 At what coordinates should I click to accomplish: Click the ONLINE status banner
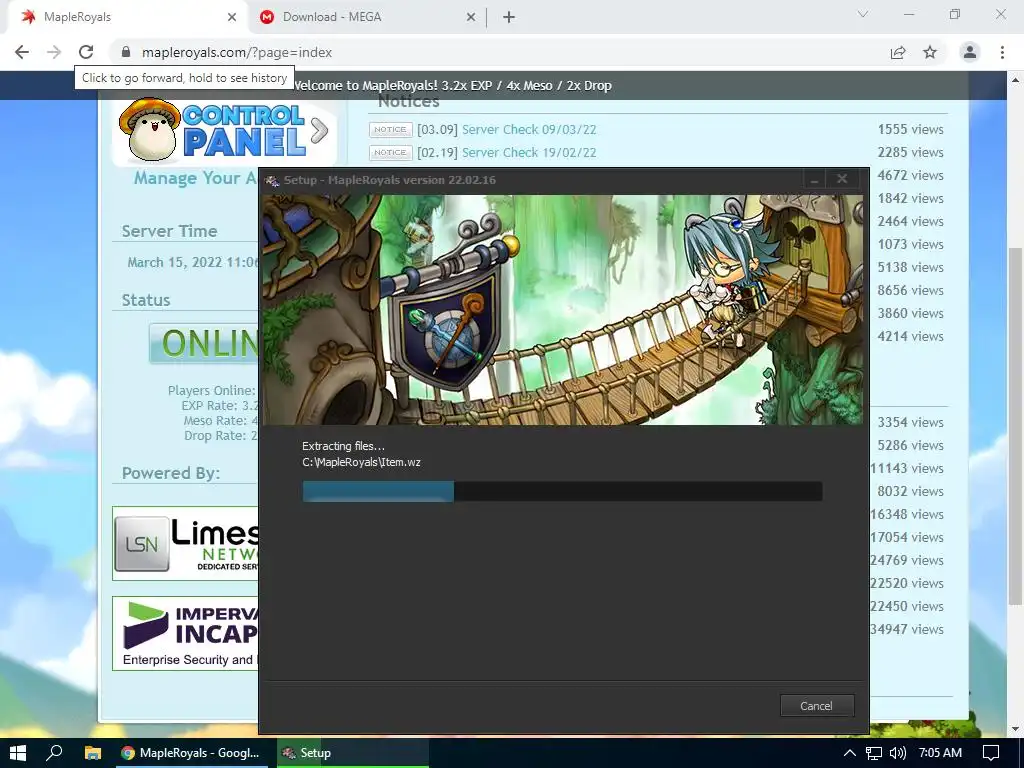coord(204,343)
